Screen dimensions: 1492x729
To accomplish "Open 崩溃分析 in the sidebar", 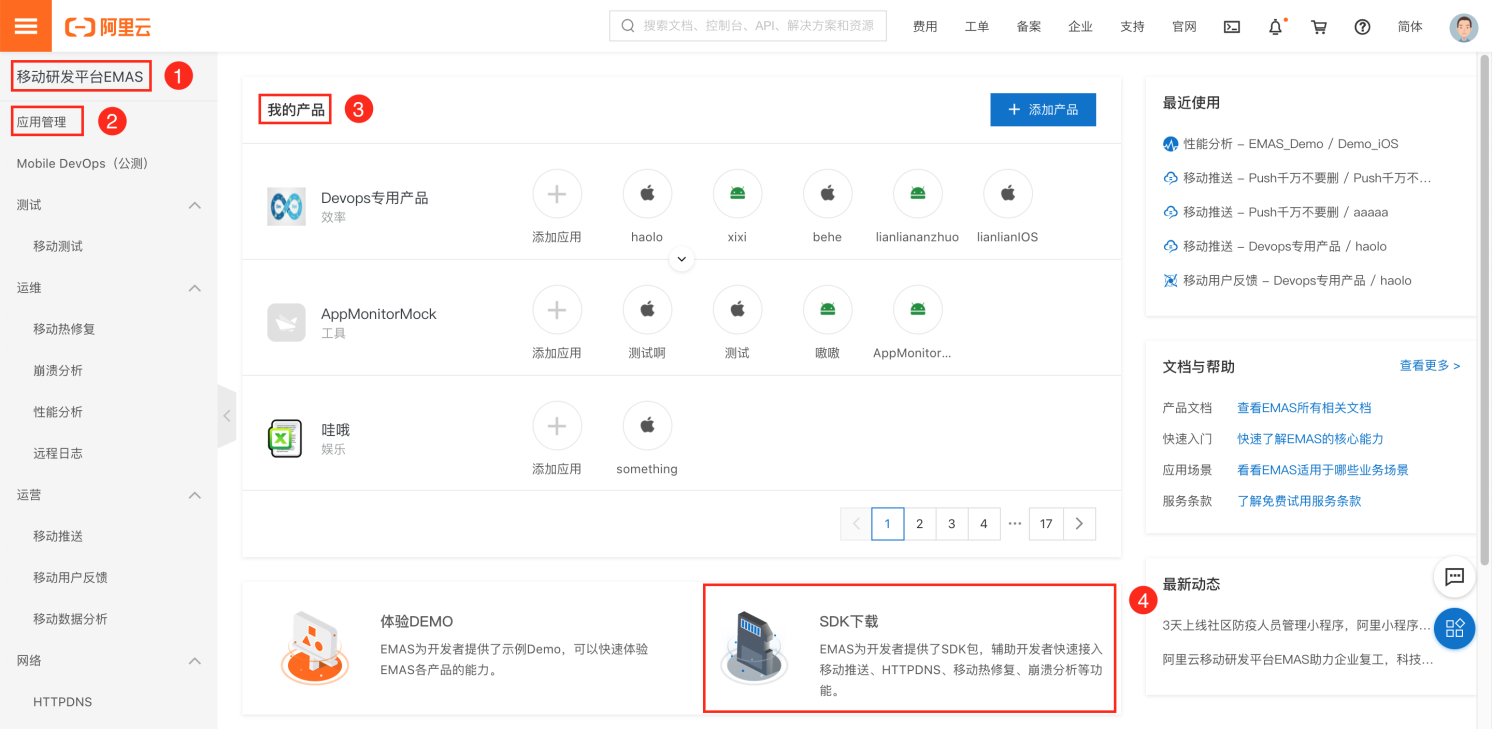I will (x=58, y=370).
